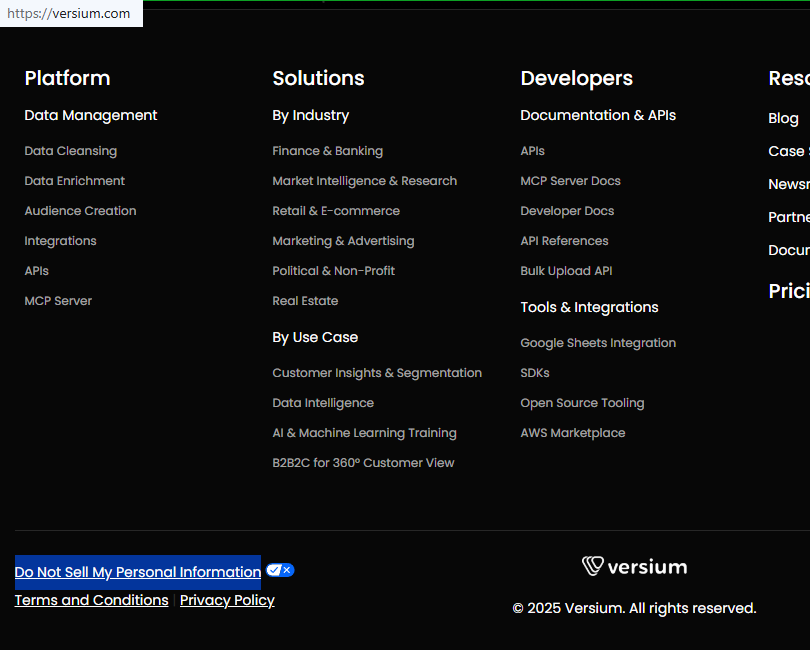The height and width of the screenshot is (650, 810).
Task: Select Retail & E-commerce solution
Action: coord(336,211)
